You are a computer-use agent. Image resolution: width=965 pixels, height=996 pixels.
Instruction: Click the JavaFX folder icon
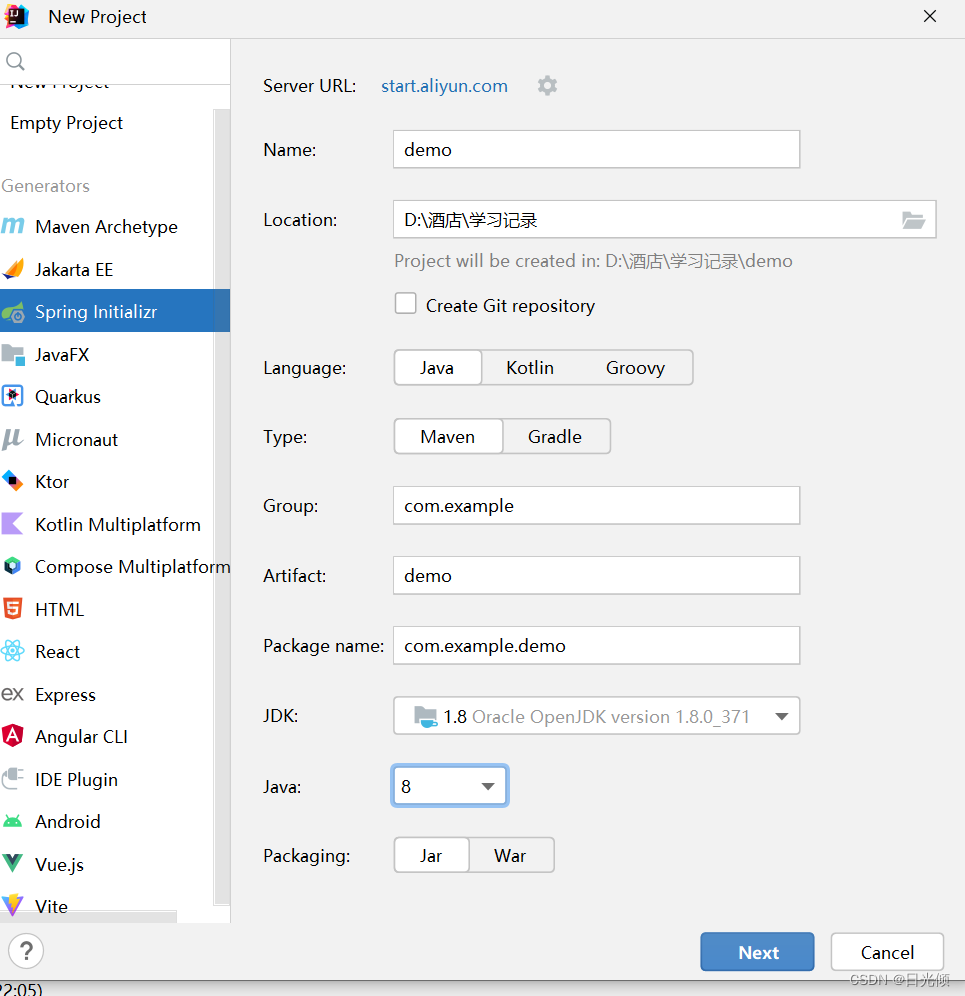point(13,354)
